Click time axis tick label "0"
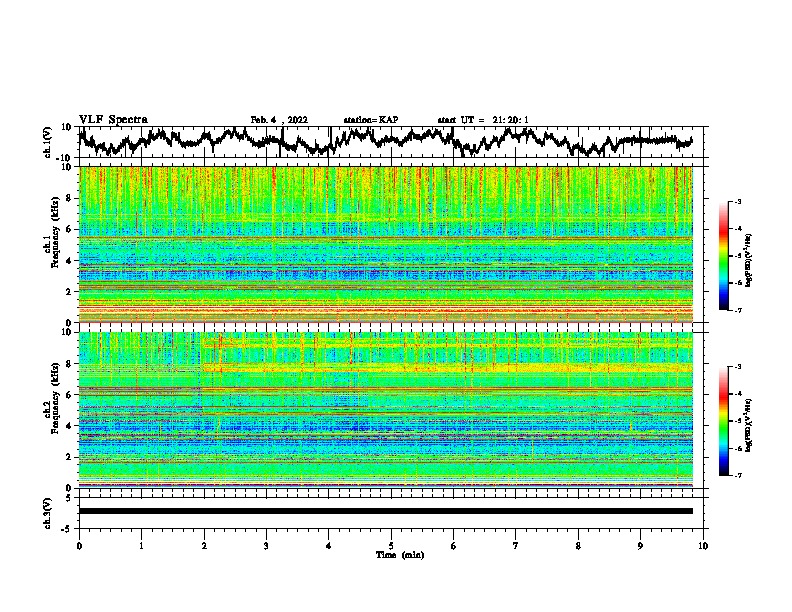Image resolution: width=792 pixels, height=612 pixels. [x=79, y=546]
